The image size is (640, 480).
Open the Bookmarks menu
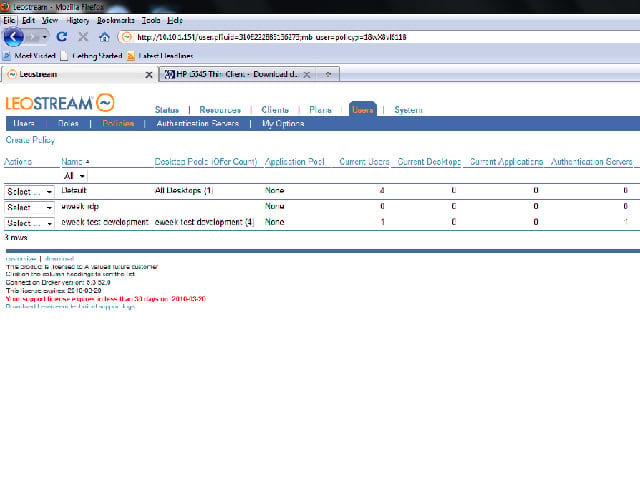pos(116,20)
